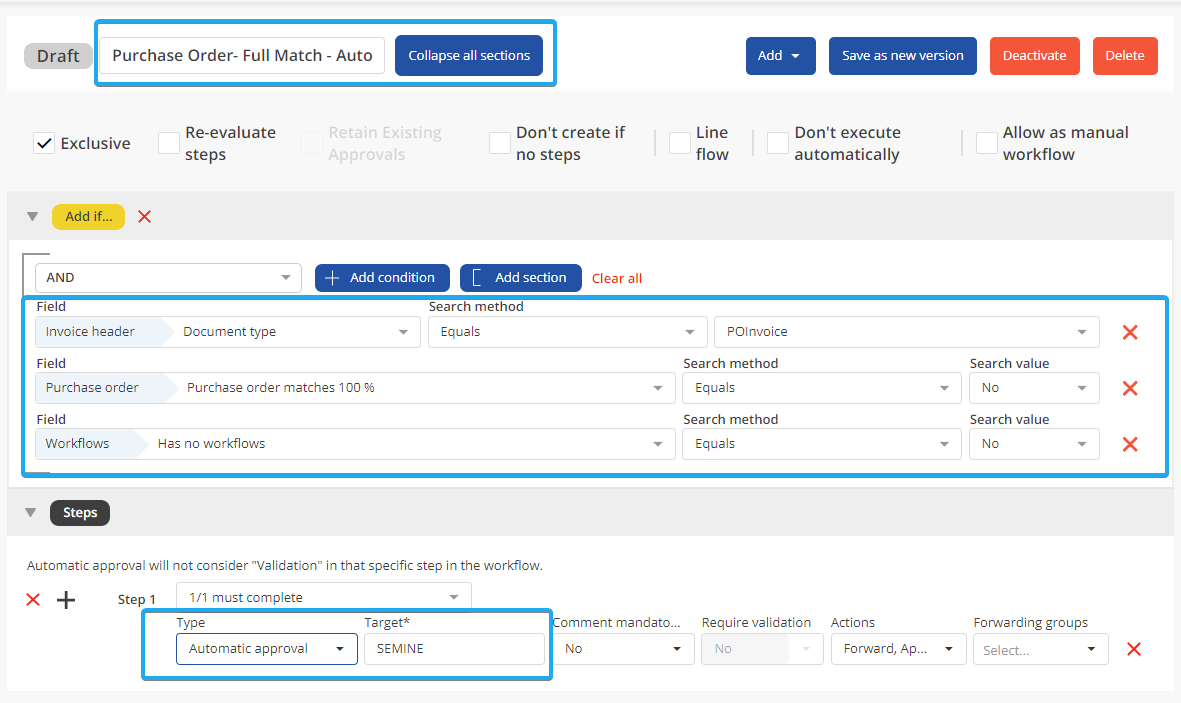Collapse the Add if section triangle
This screenshot has height=703, width=1181.
coord(32,216)
